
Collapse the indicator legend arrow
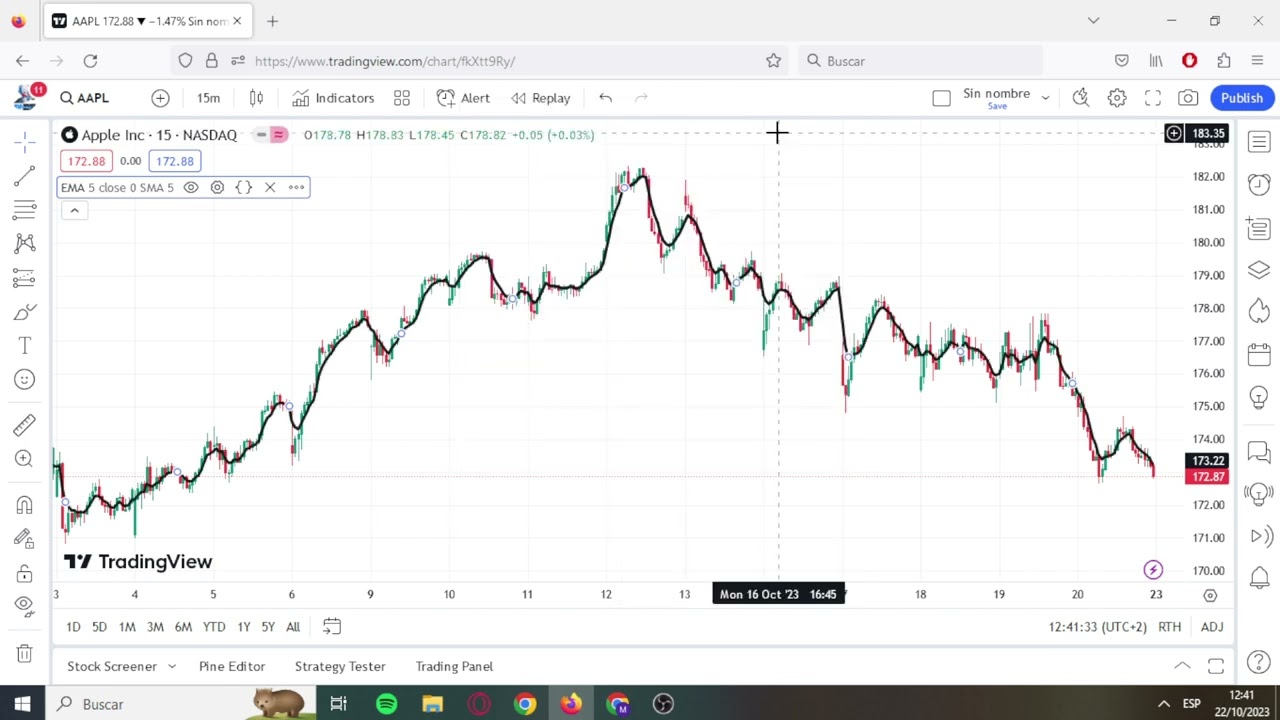click(74, 210)
